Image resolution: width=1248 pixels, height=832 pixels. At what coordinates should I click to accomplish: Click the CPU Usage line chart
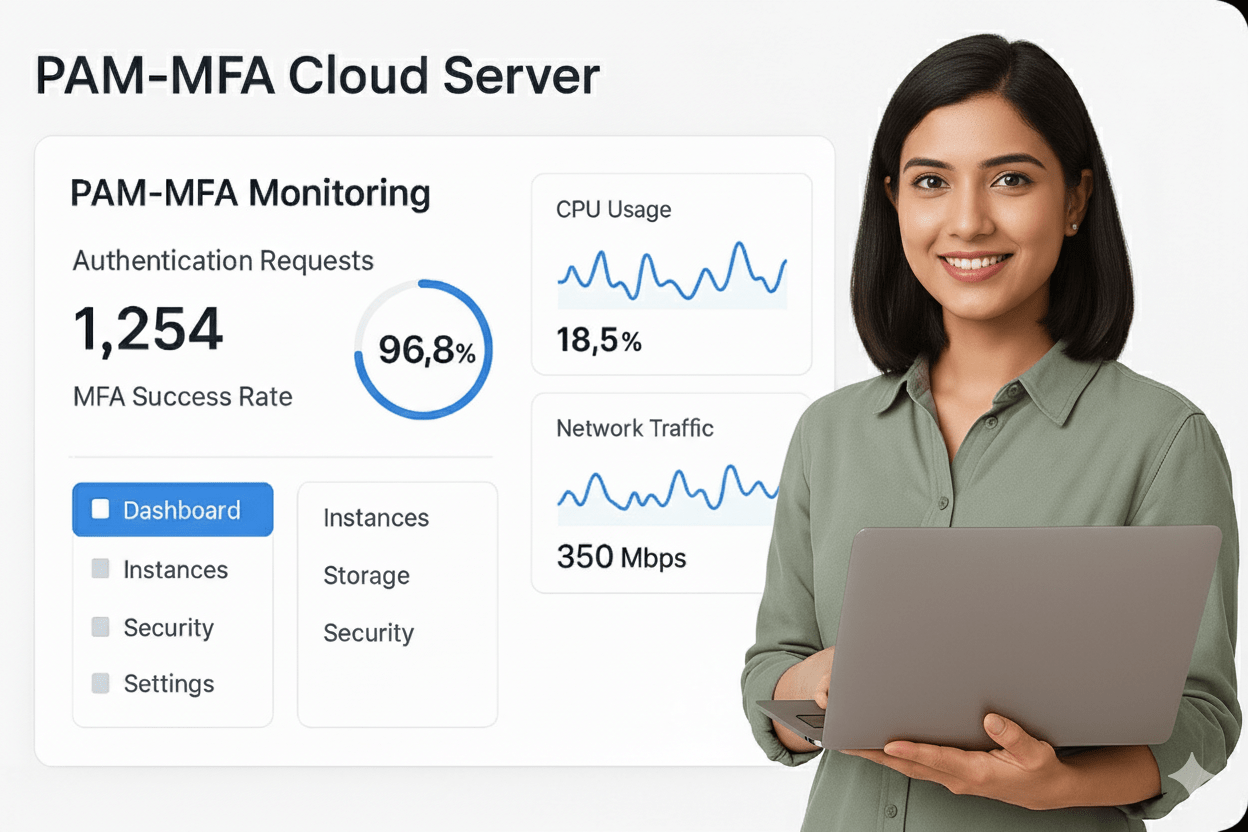coord(671,273)
